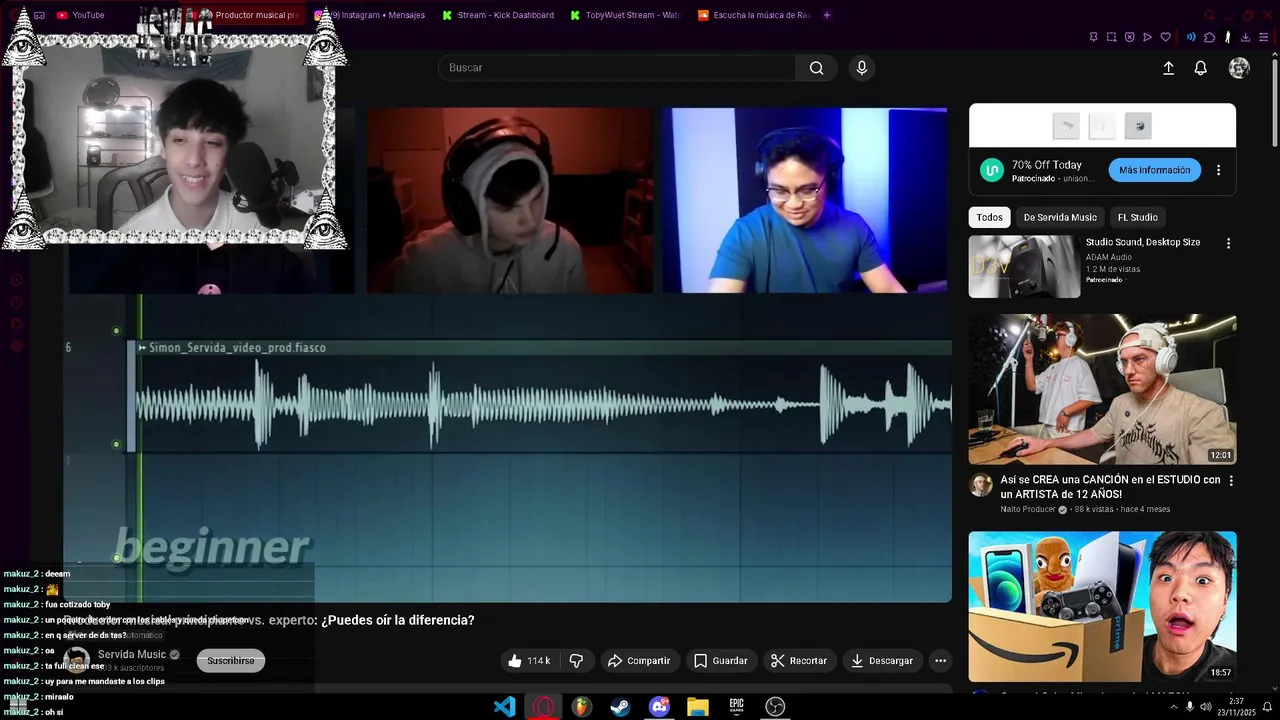Open options for 12-year-old artist video
The image size is (1280, 720).
pyautogui.click(x=1231, y=481)
